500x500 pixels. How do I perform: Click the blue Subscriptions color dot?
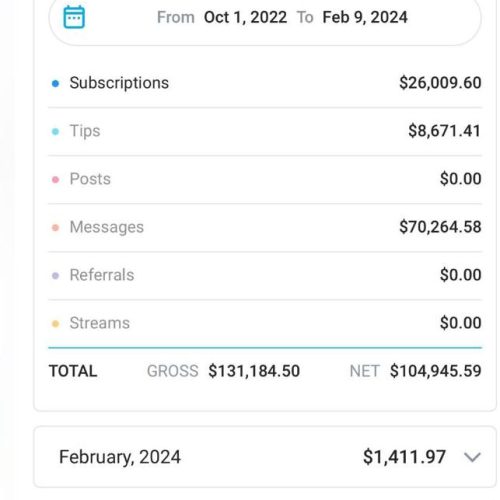pos(56,83)
